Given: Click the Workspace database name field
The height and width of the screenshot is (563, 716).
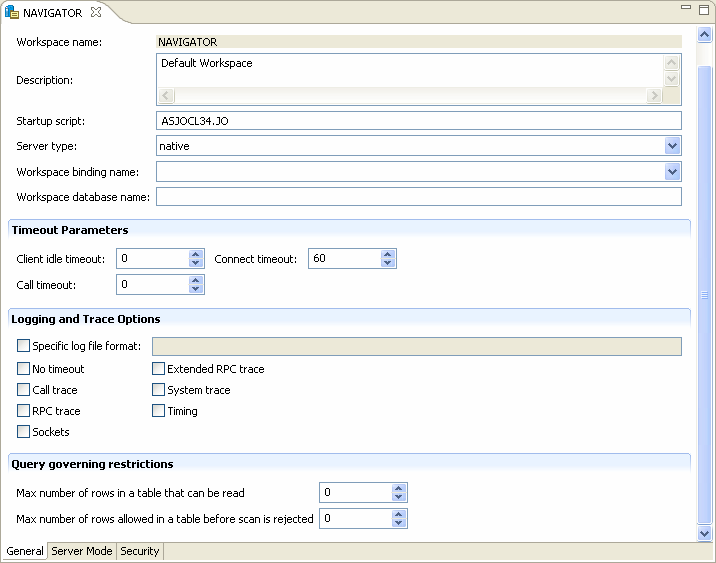Looking at the screenshot, I should click(418, 197).
